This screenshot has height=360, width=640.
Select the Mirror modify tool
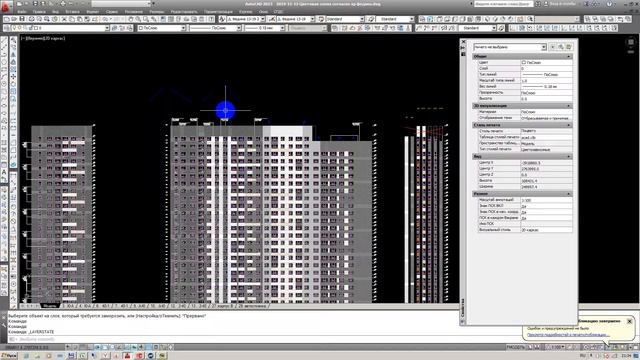(x=13, y=55)
